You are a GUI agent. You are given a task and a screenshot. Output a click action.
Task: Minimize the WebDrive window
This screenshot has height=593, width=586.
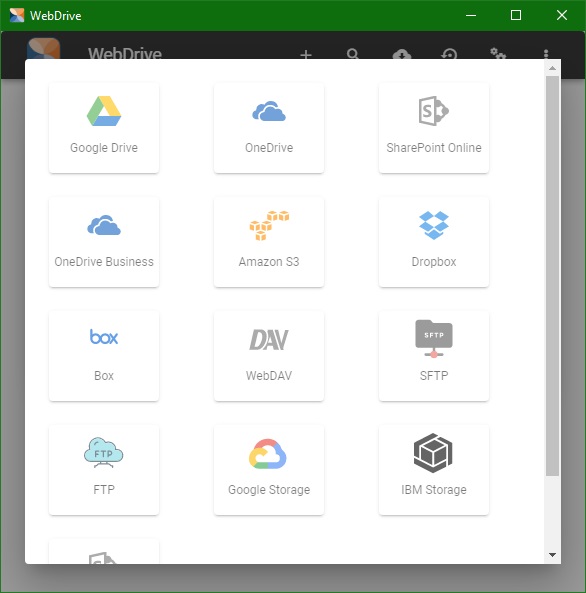click(x=471, y=16)
